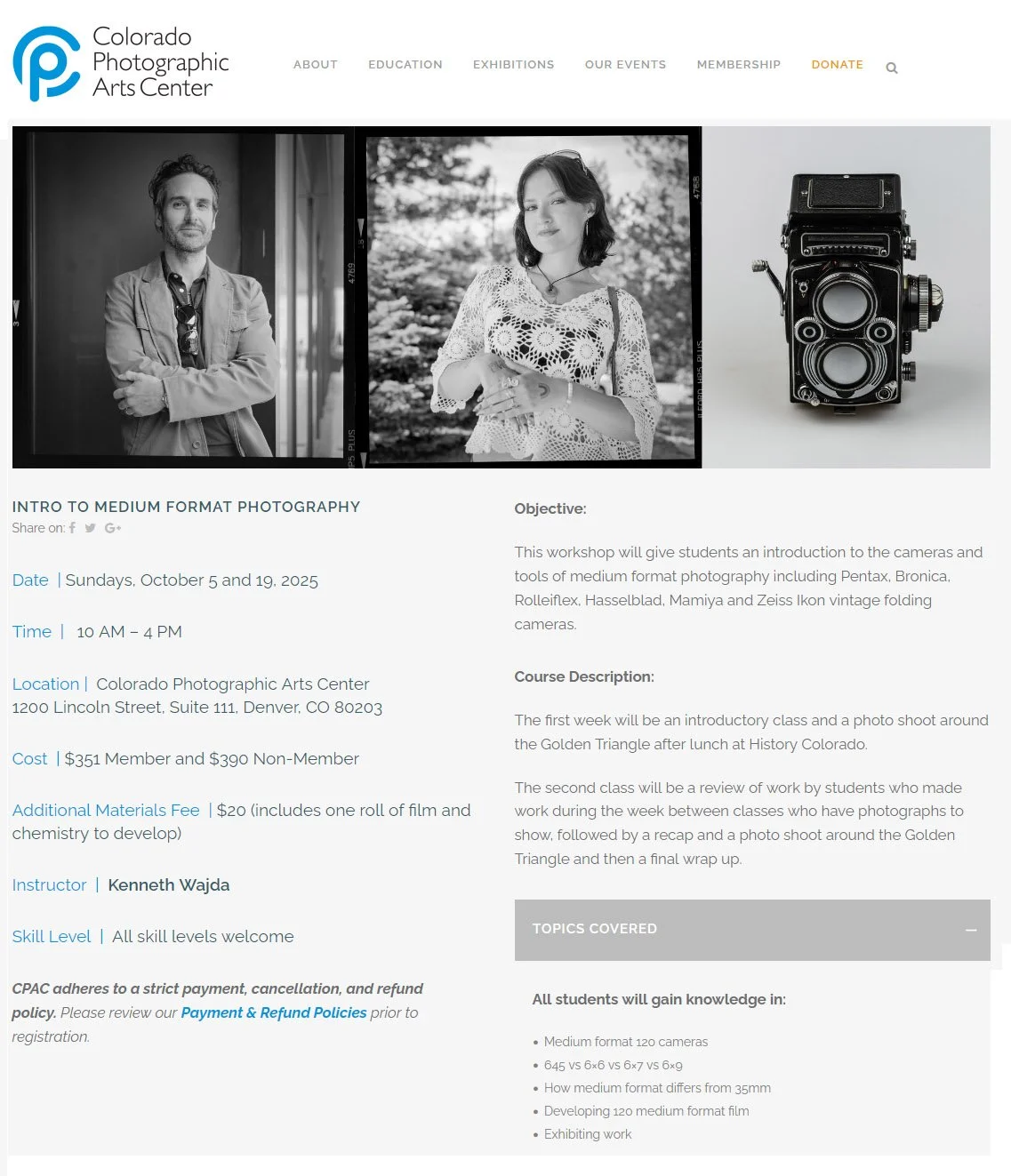Click the Rolleiflex twin-lens camera image
Image resolution: width=1011 pixels, height=1176 pixels.
(847, 297)
